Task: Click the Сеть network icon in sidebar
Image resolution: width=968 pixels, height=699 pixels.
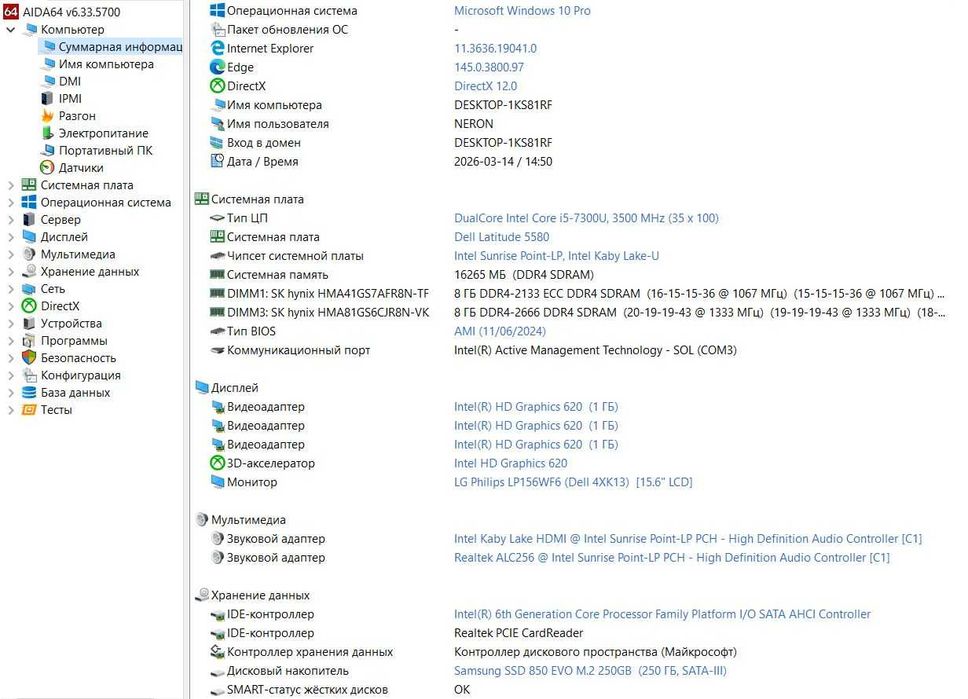Action: [x=29, y=288]
